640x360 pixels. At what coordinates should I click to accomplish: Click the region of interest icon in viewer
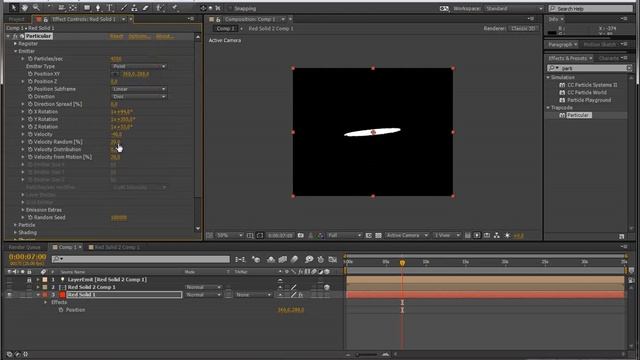point(369,236)
